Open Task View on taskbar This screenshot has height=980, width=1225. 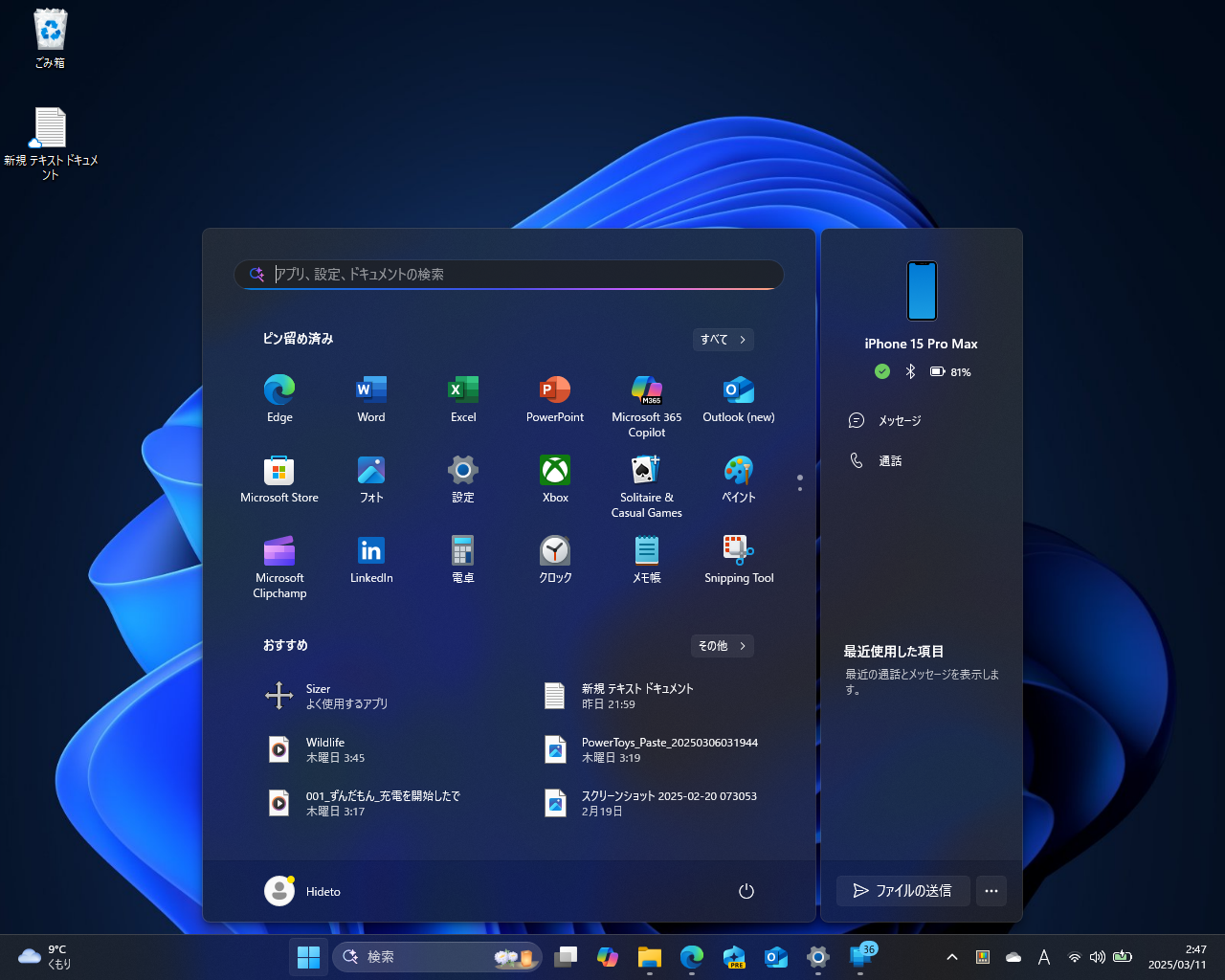click(566, 957)
